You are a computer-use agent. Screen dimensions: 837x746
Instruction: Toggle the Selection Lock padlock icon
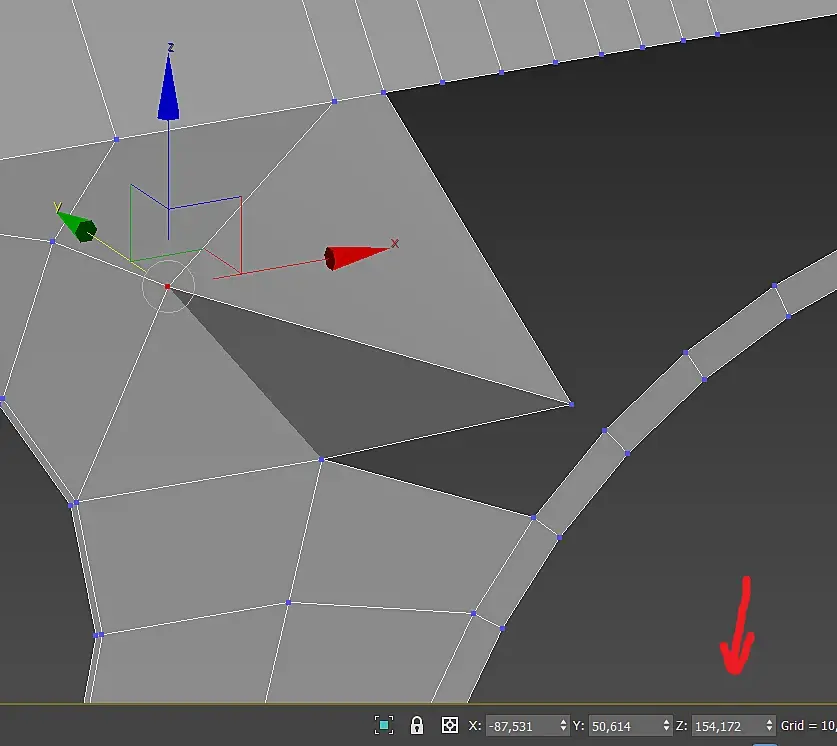(417, 725)
